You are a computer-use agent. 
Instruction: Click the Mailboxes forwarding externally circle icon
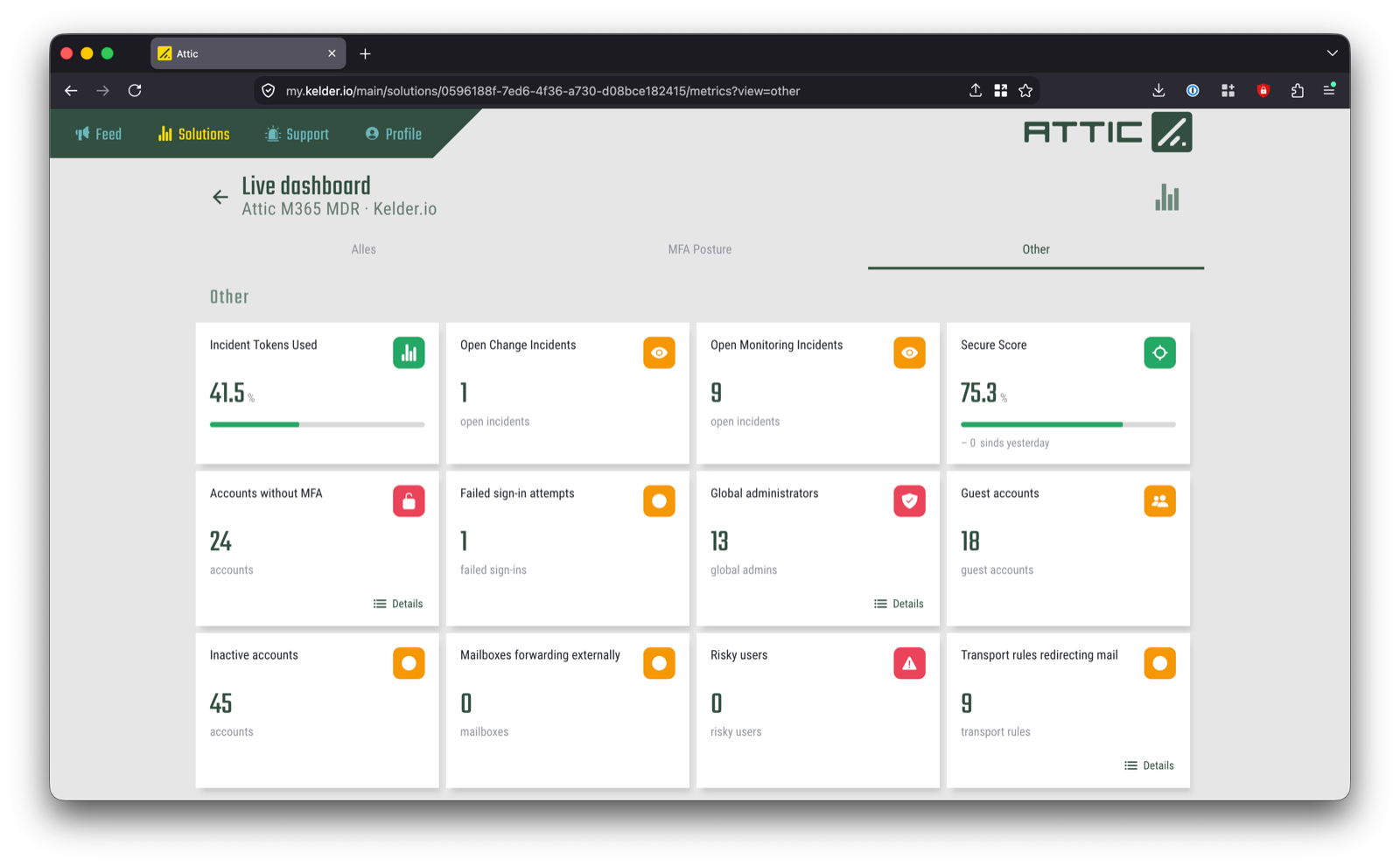(659, 663)
